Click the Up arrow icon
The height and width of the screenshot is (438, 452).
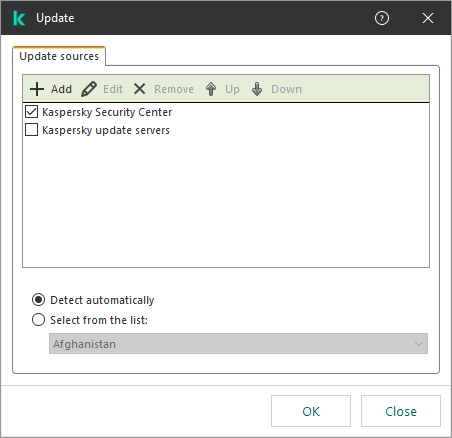coord(211,89)
